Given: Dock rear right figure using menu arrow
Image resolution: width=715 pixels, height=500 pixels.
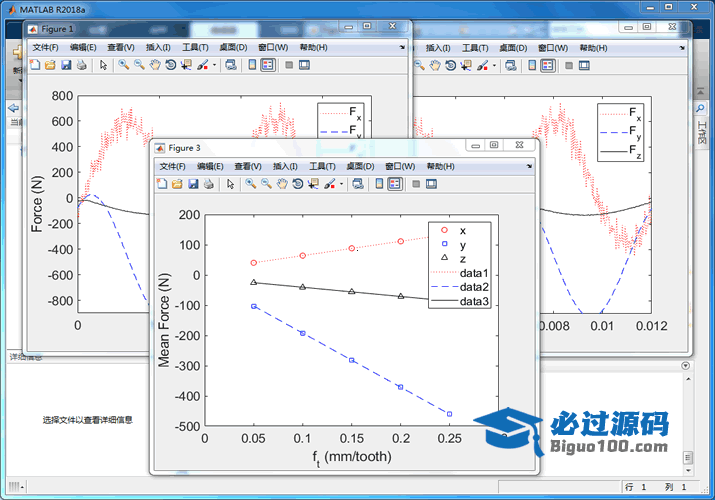Looking at the screenshot, I should (x=682, y=48).
